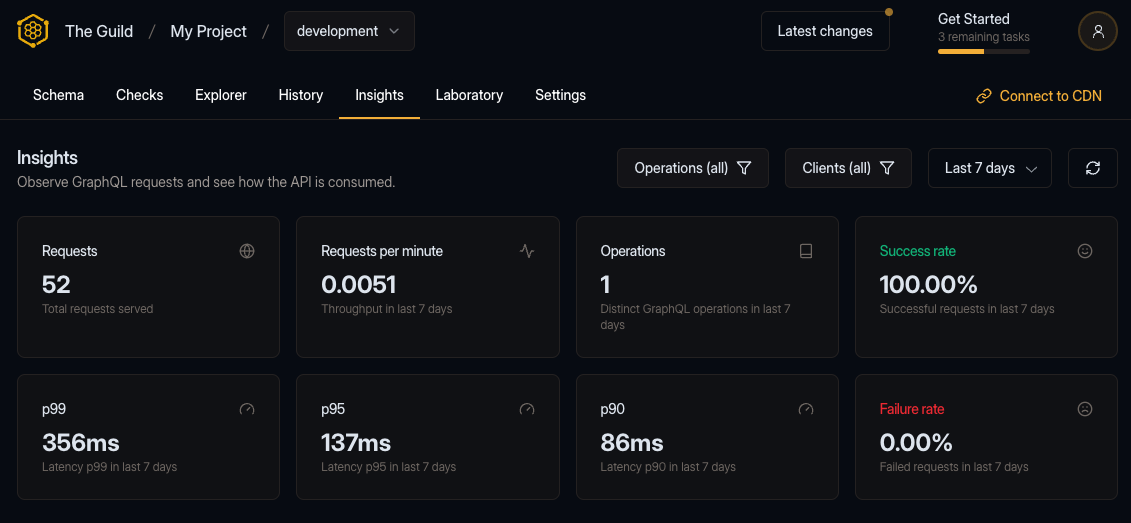Click the pulse icon in Requests per minute
This screenshot has width=1131, height=523.
coord(527,251)
